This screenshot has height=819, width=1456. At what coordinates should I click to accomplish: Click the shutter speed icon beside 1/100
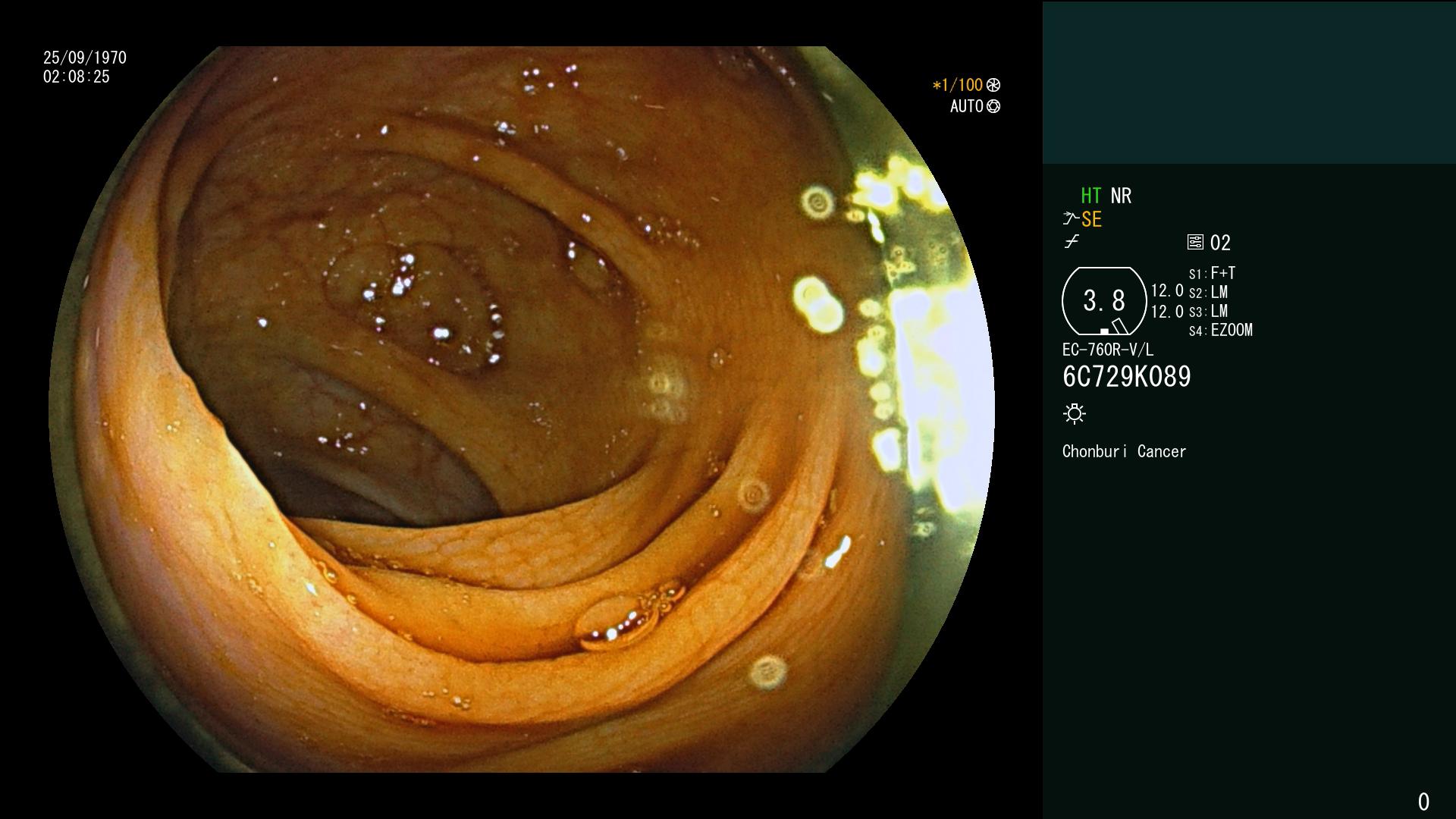pyautogui.click(x=993, y=86)
